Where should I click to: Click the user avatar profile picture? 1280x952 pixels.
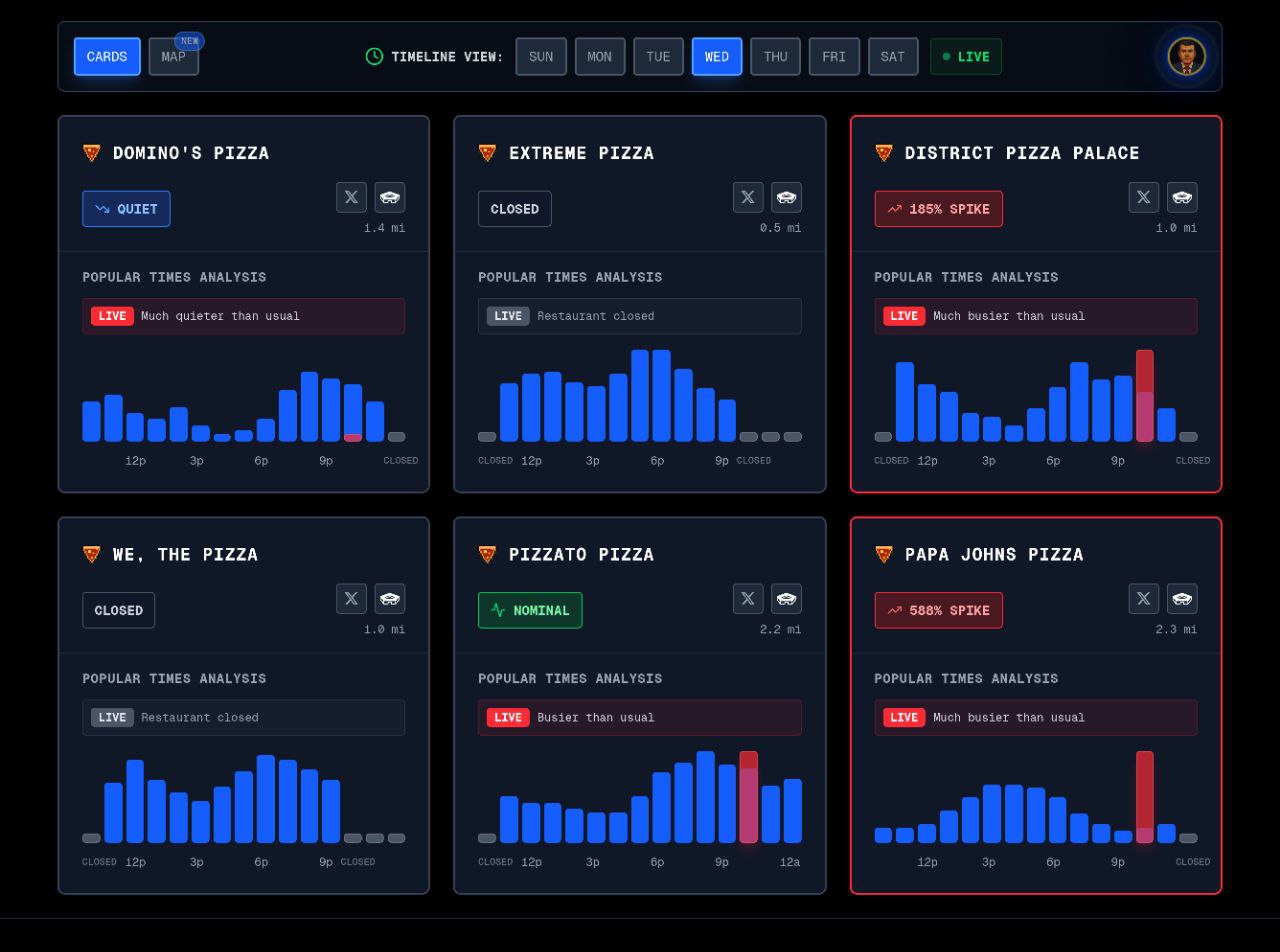[1187, 56]
